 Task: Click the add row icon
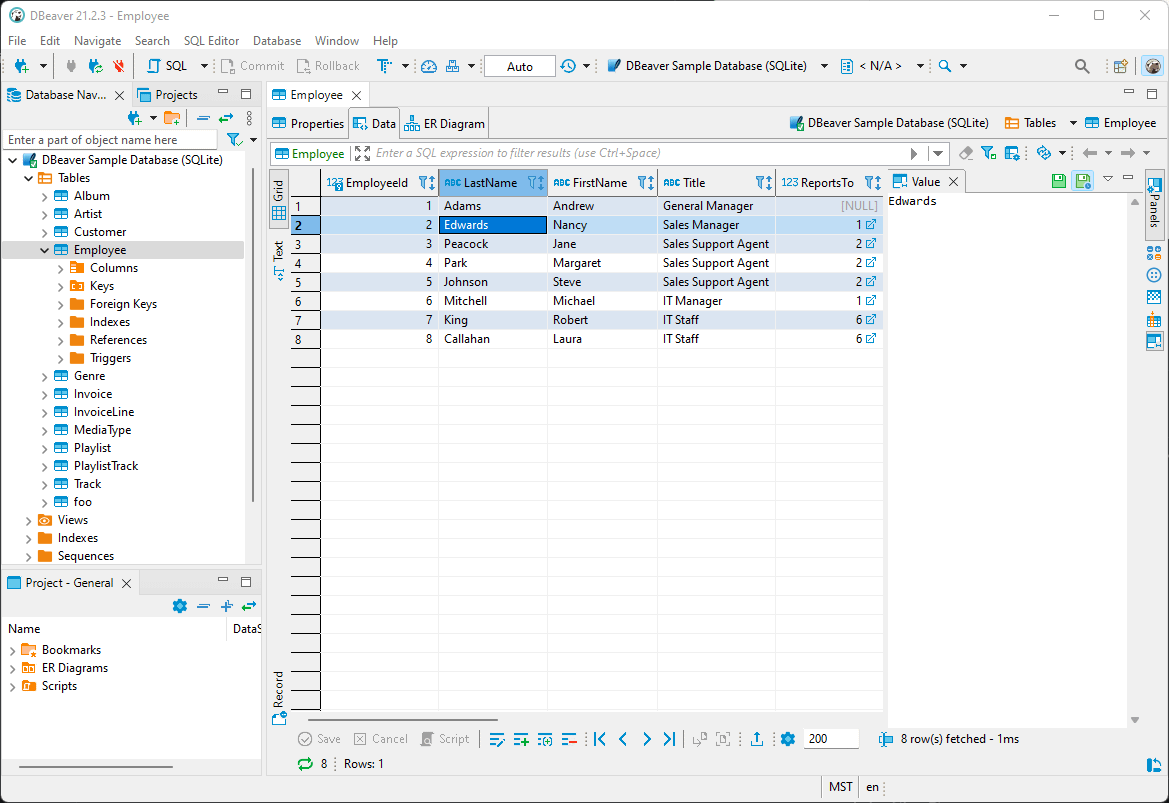click(x=521, y=739)
